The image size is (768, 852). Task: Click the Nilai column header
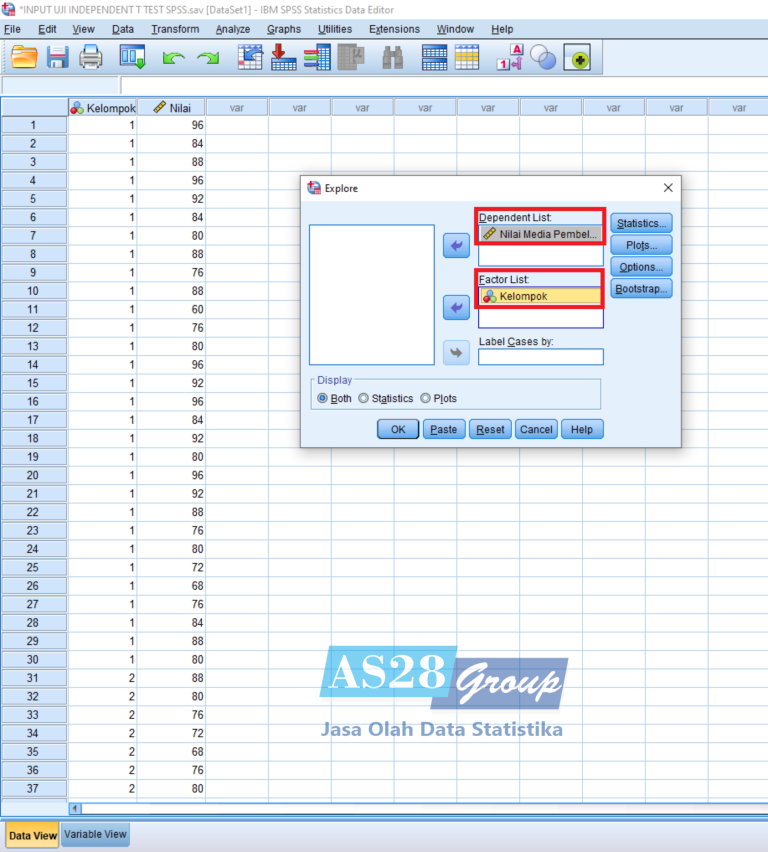171,107
